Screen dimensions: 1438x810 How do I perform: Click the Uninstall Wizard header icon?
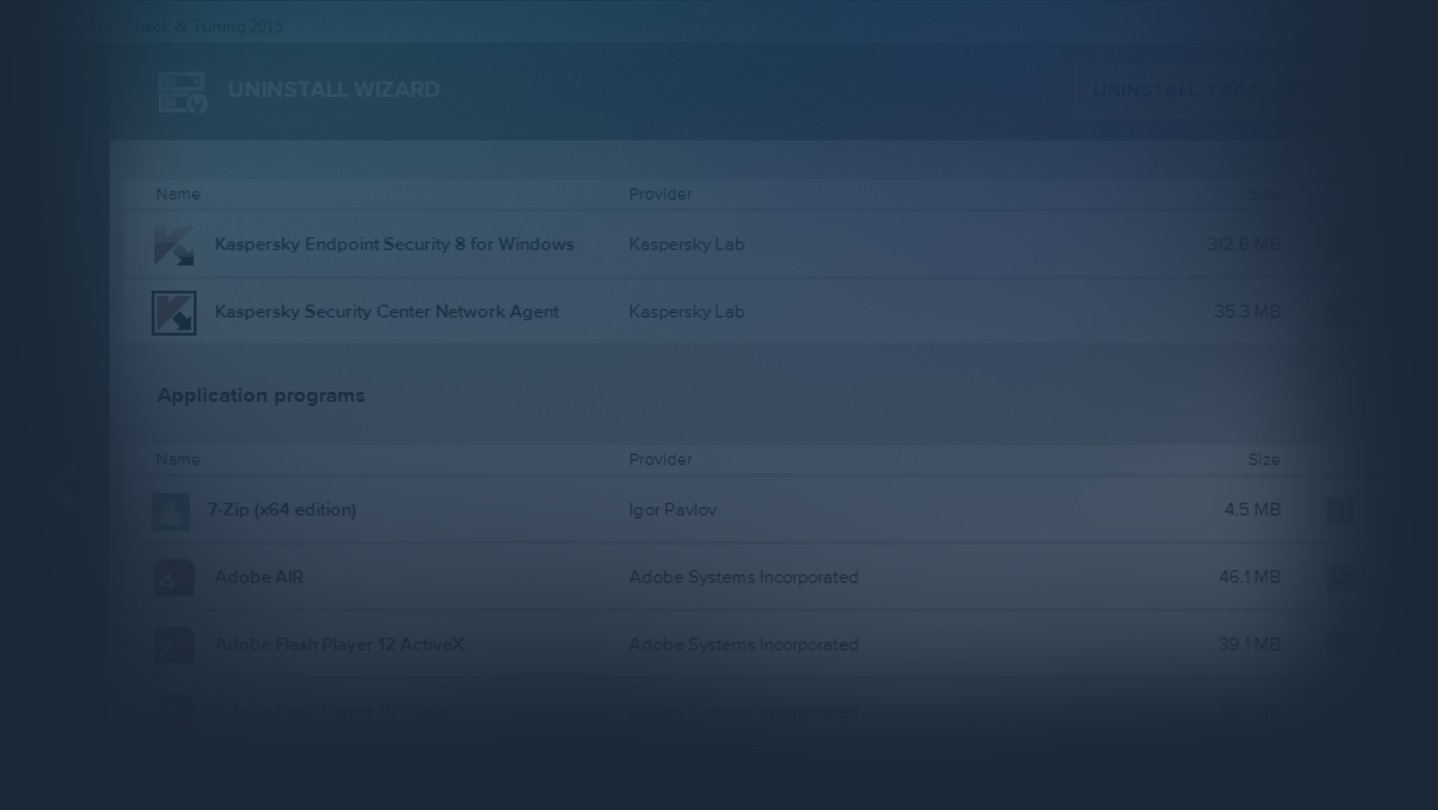(x=182, y=91)
